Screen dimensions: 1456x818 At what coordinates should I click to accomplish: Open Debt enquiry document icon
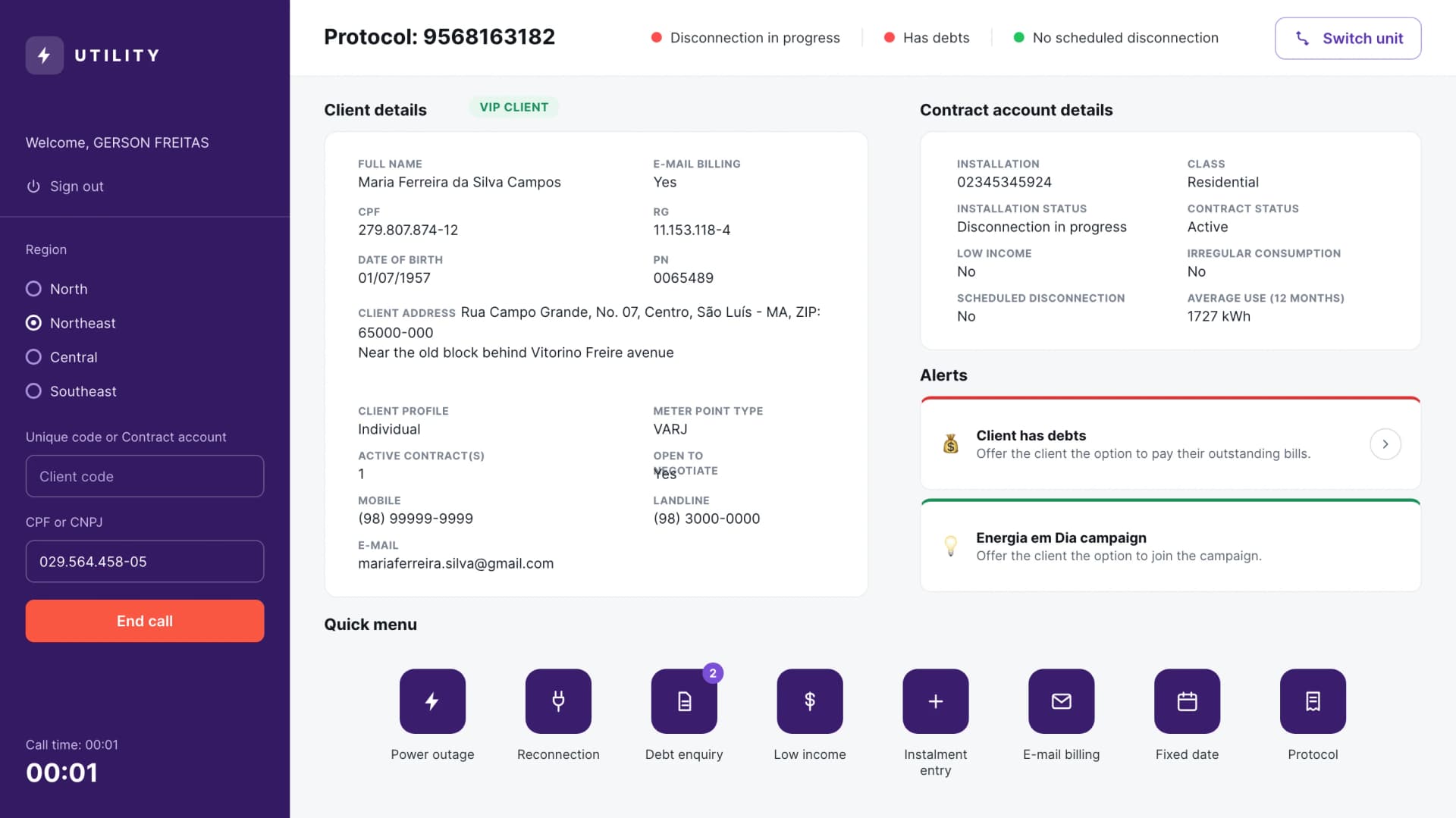point(684,700)
